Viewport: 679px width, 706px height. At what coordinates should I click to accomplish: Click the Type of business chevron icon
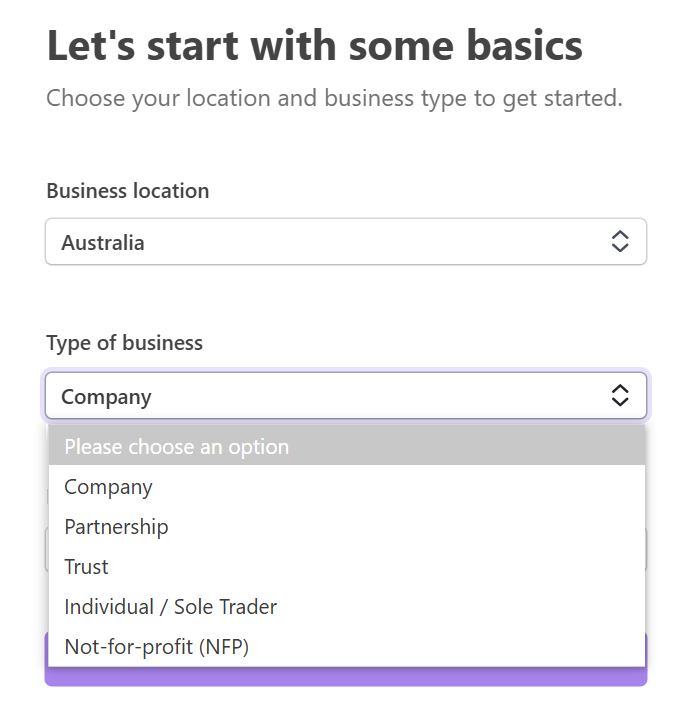(x=620, y=395)
